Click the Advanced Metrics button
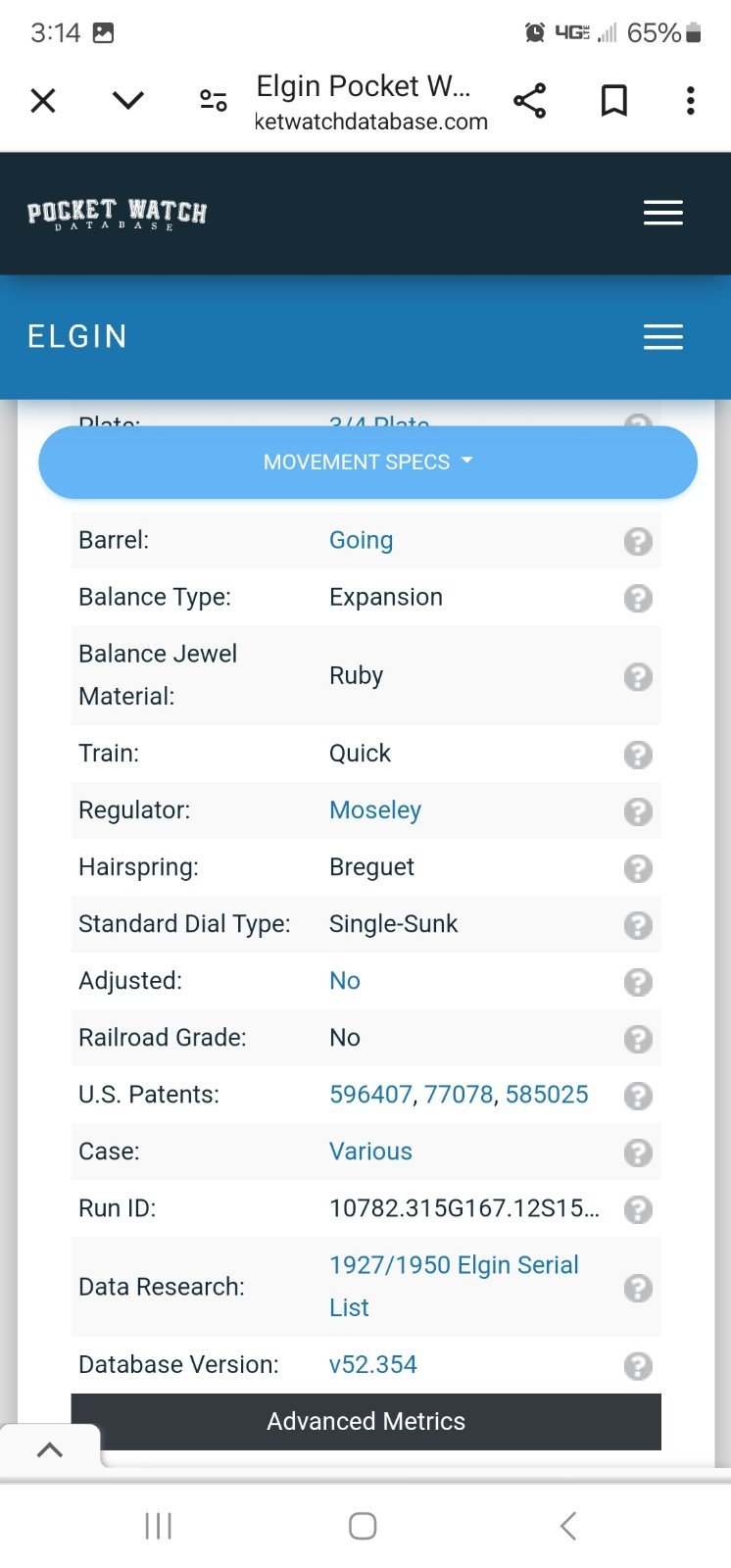The width and height of the screenshot is (731, 1568). click(x=366, y=1422)
